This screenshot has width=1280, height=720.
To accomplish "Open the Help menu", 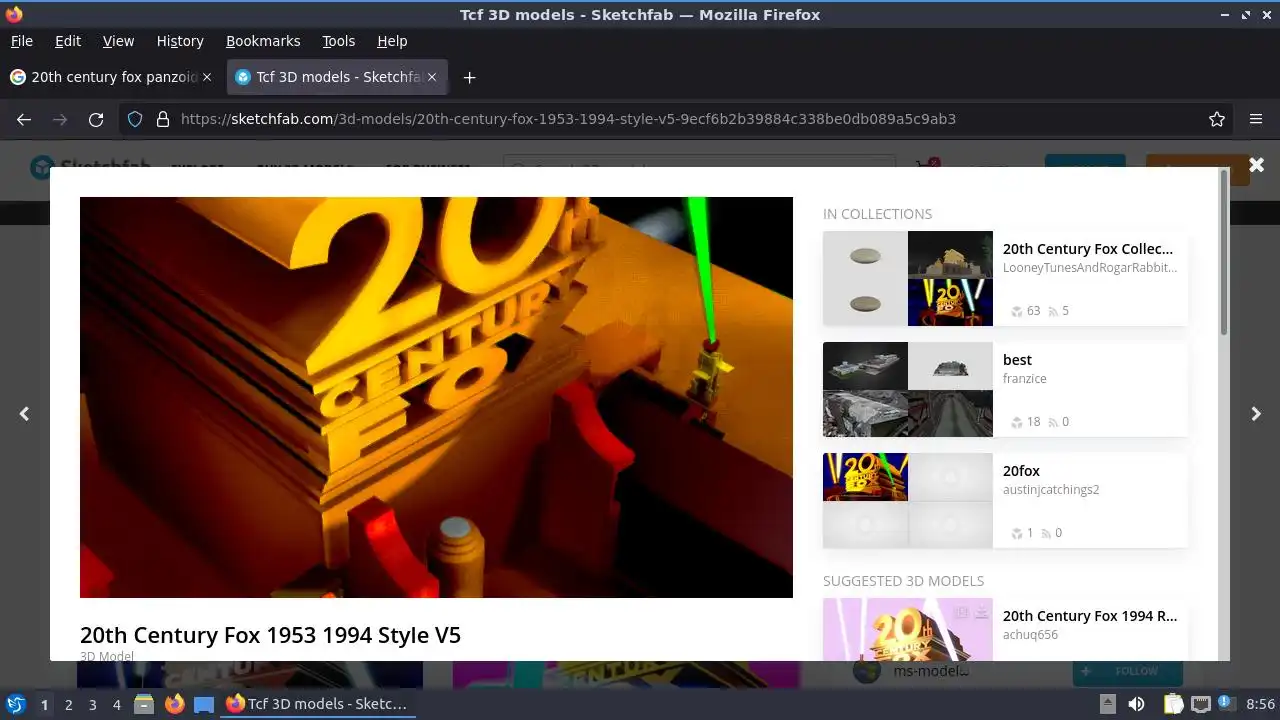I will [392, 41].
